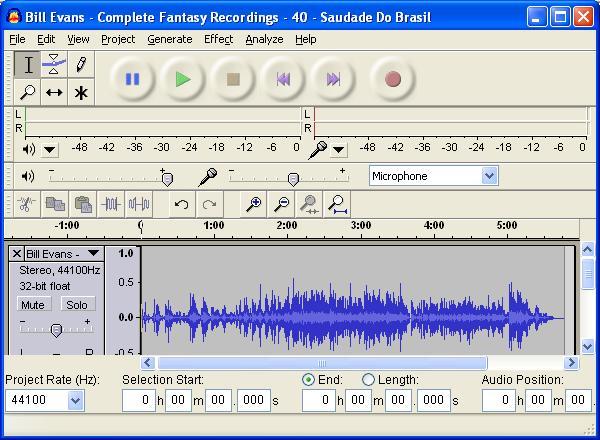Click the speaker icon on output meter

29,149
